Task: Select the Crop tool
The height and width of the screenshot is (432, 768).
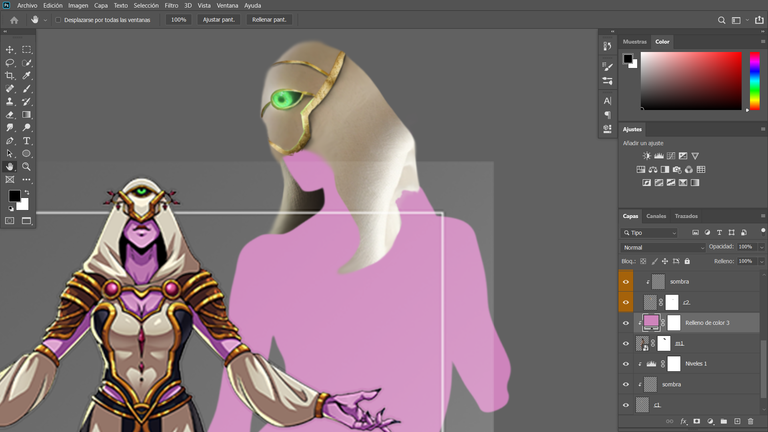Action: tap(10, 75)
